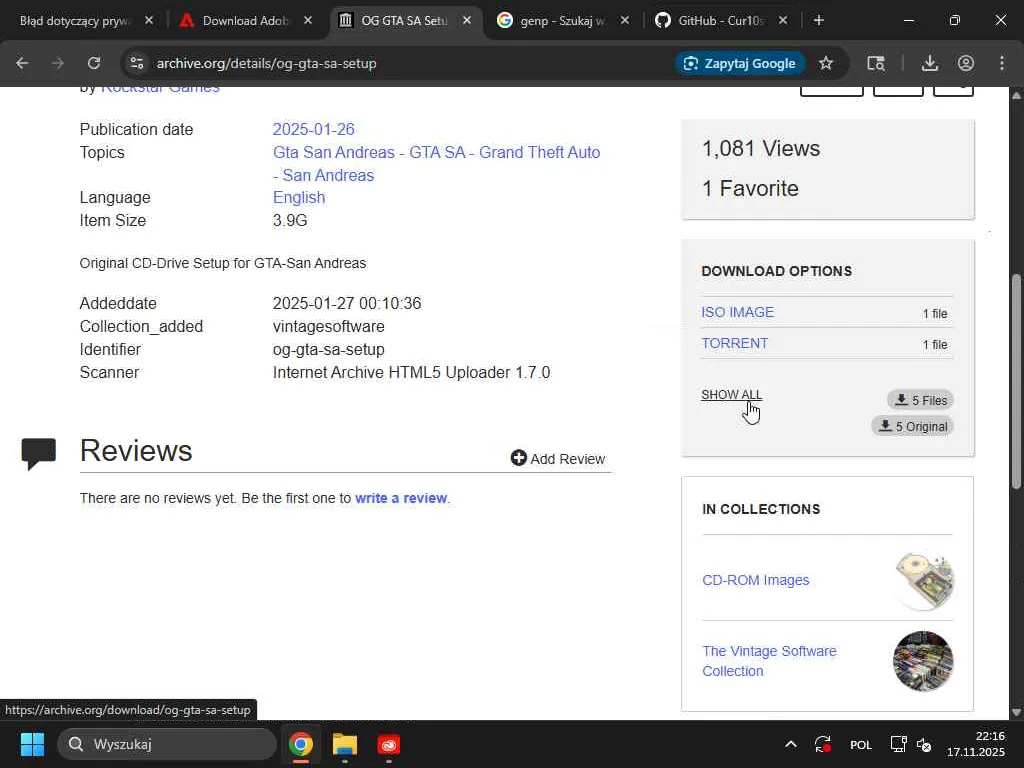Open File Explorer from the taskbar
The image size is (1024, 768).
[345, 744]
